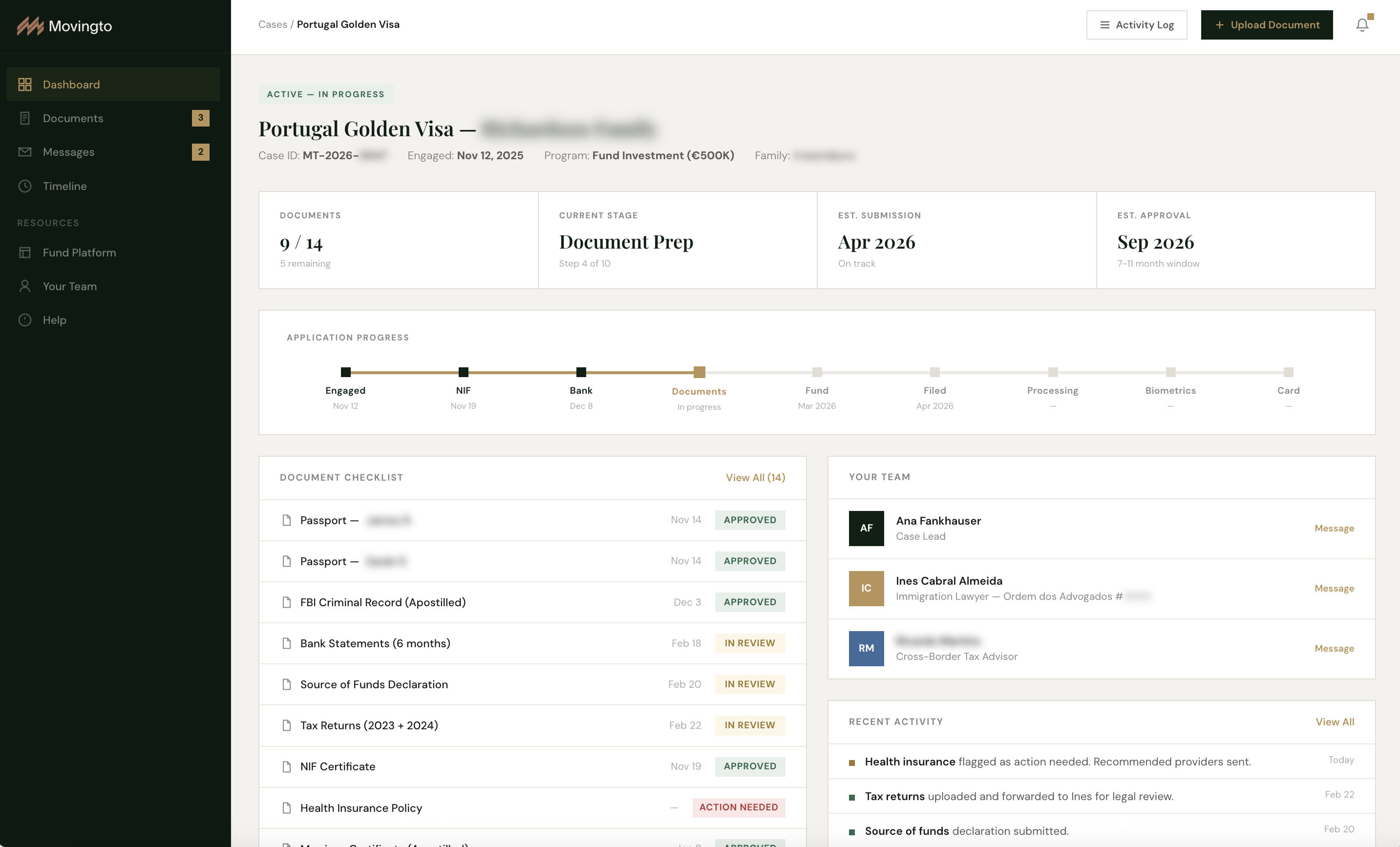Click the RM tax advisor avatar

866,649
